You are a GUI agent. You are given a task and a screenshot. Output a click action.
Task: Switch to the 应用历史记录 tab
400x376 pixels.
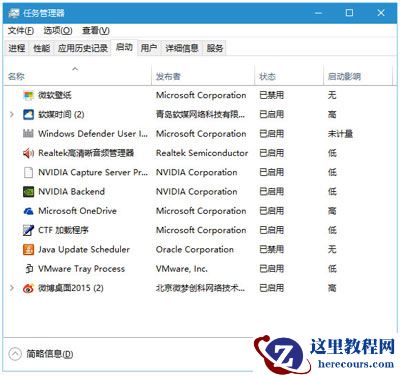coord(83,48)
